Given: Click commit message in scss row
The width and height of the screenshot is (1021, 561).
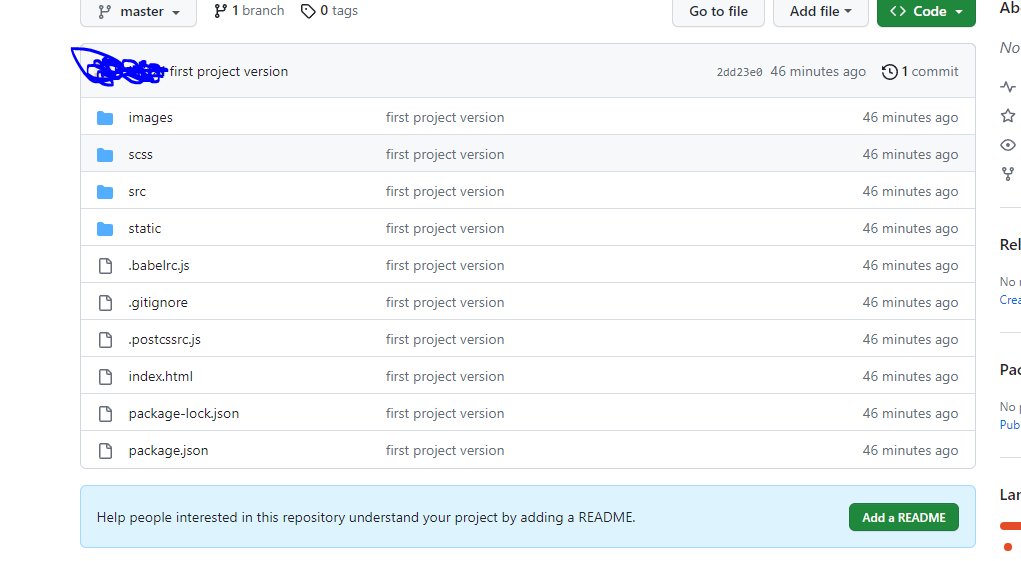Looking at the screenshot, I should [x=445, y=155].
